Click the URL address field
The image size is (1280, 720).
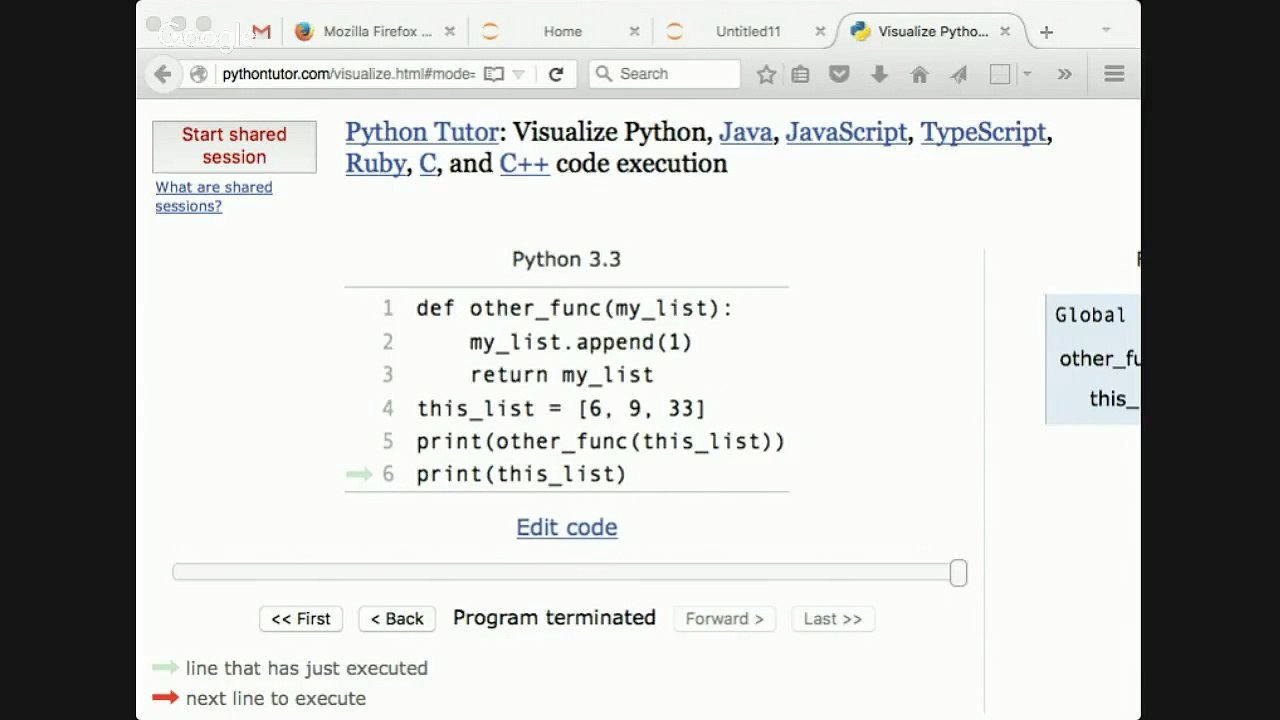point(348,74)
